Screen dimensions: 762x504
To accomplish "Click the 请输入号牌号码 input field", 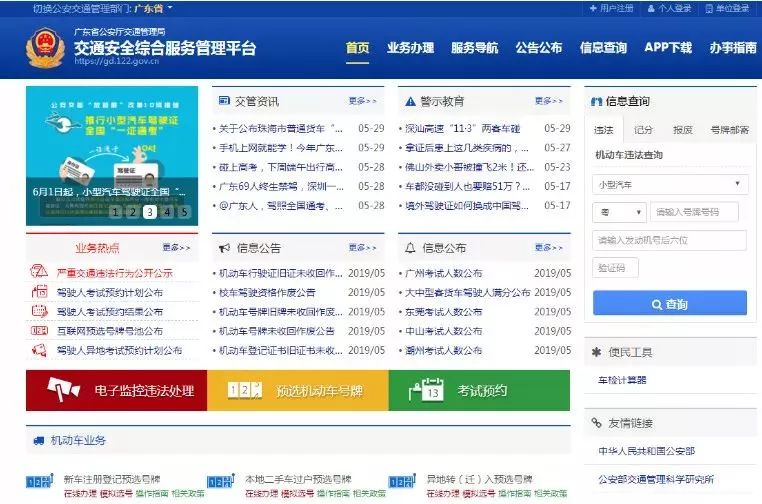I will click(x=694, y=212).
